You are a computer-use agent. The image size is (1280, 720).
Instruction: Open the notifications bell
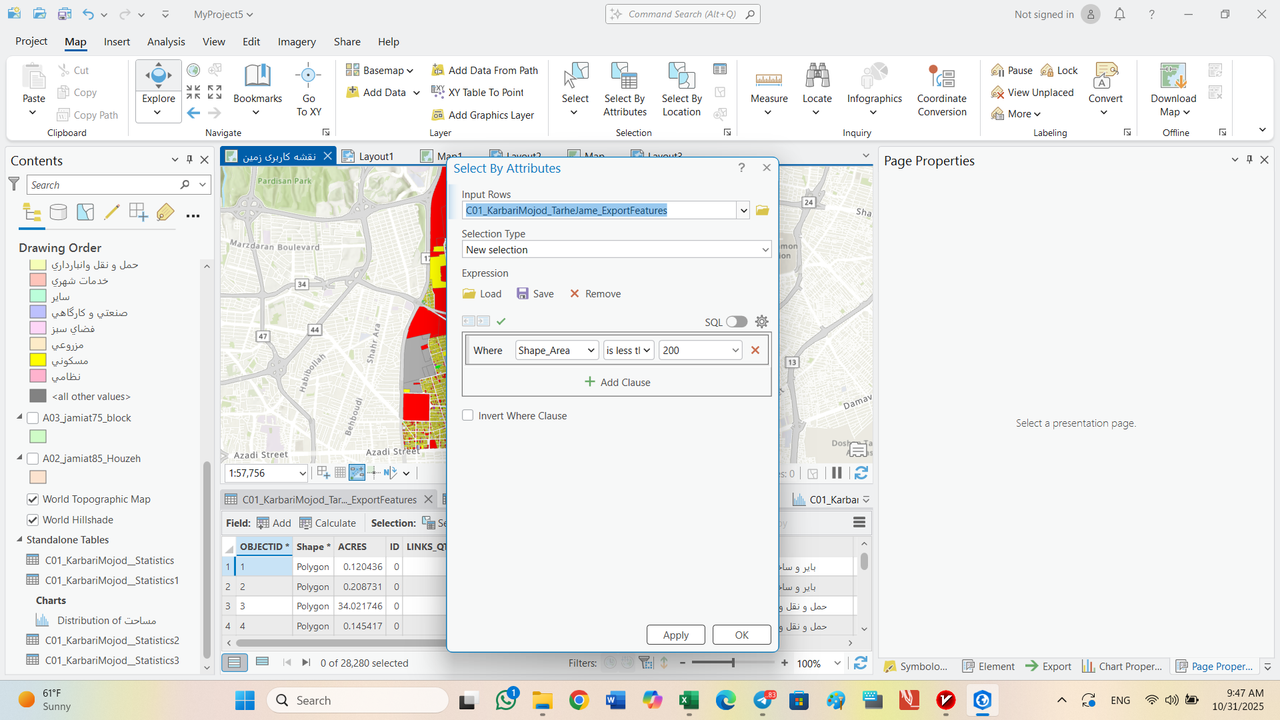tap(1120, 14)
